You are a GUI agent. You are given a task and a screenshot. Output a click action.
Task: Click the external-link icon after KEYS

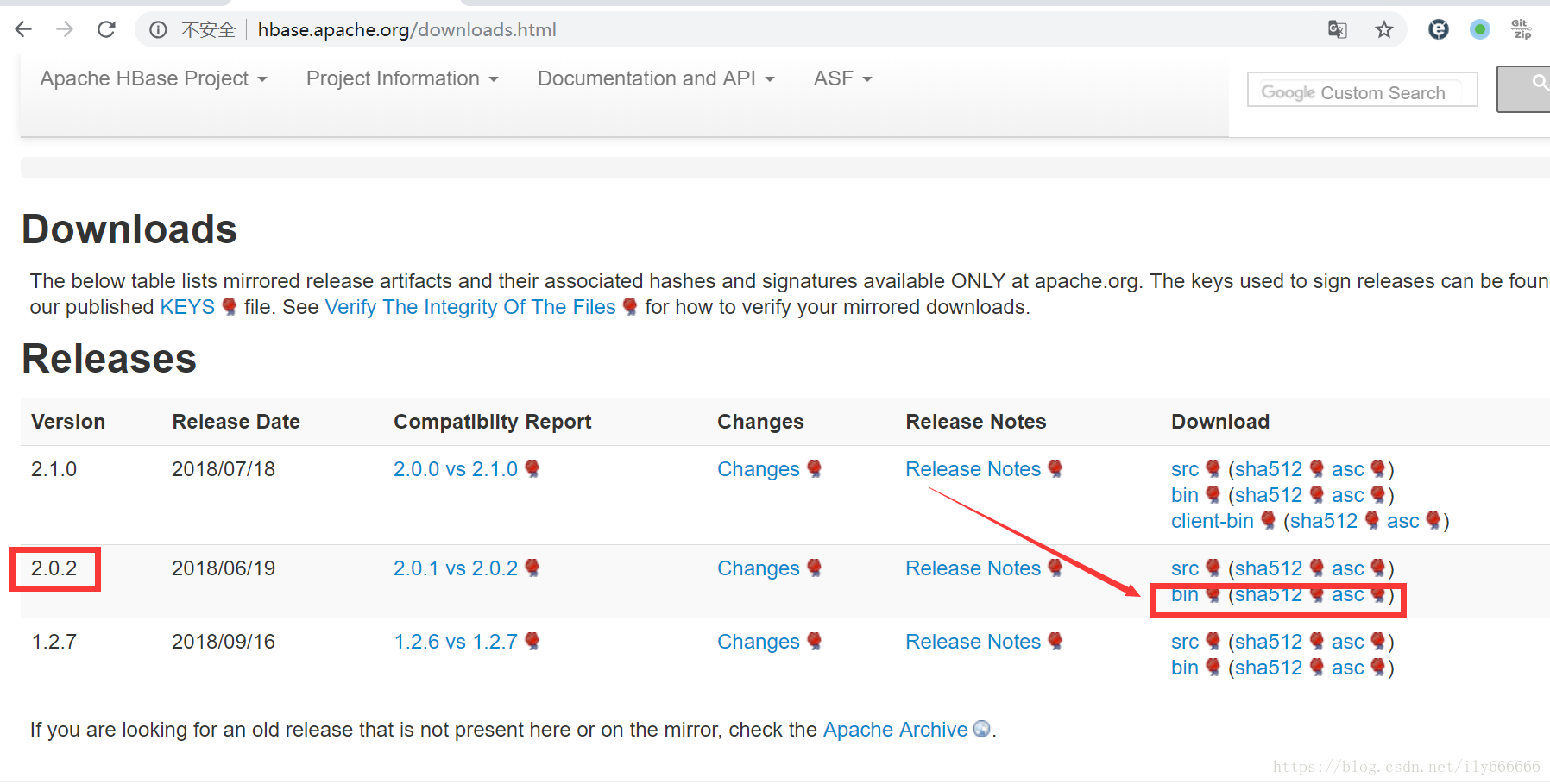(230, 306)
